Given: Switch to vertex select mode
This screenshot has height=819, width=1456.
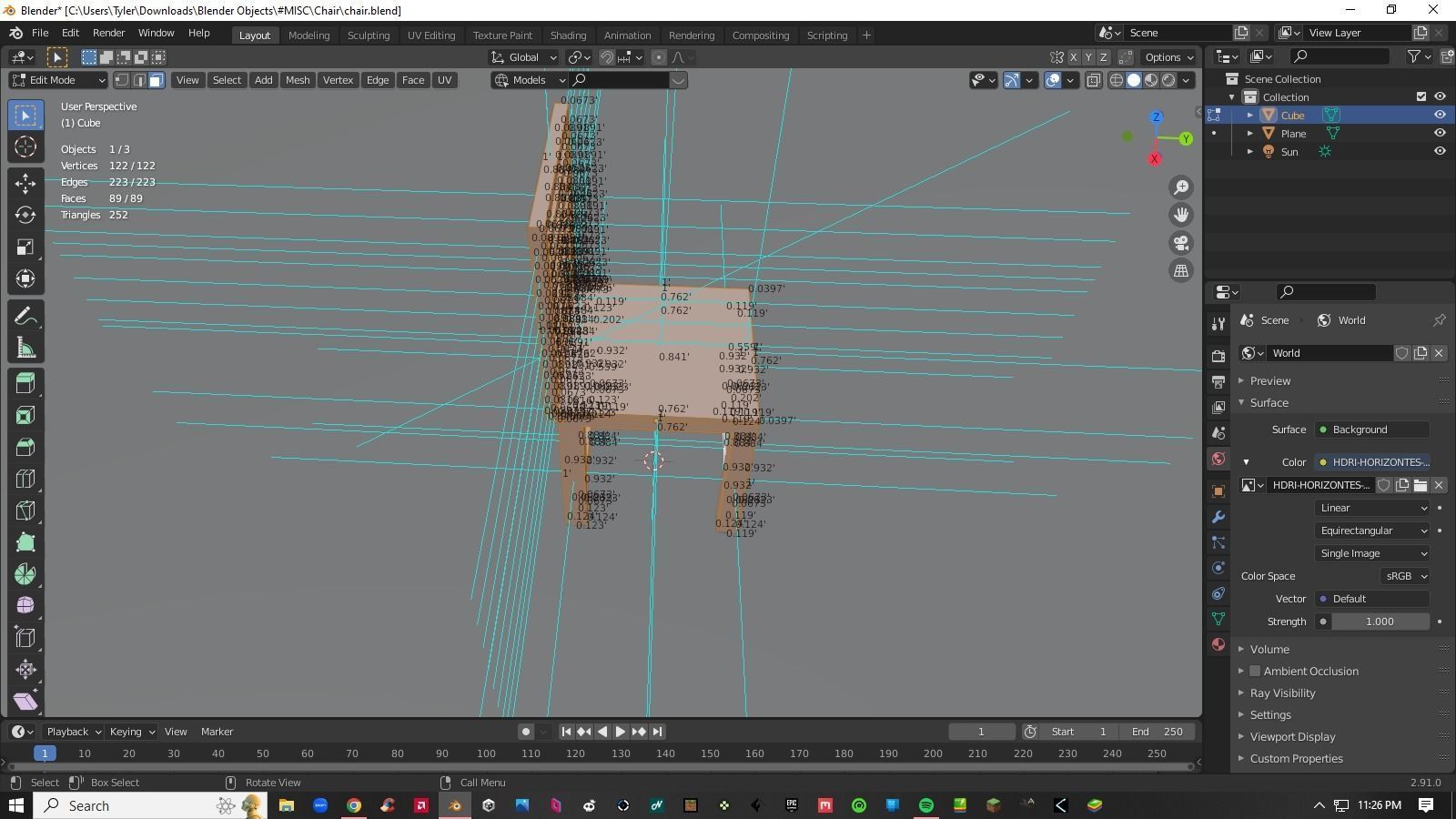Looking at the screenshot, I should point(122,80).
